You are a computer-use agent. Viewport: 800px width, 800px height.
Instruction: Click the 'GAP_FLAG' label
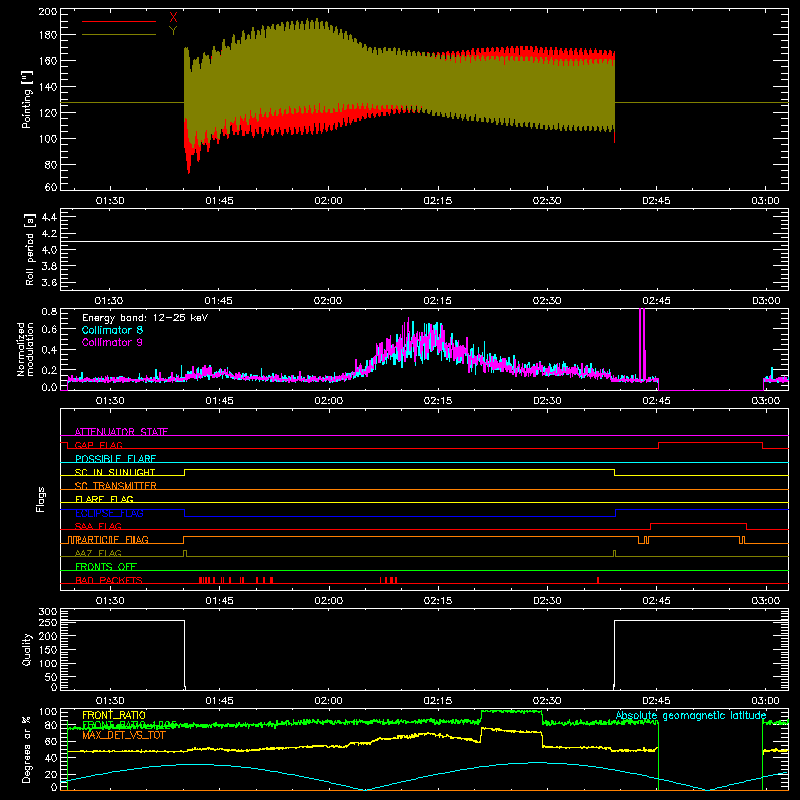tap(98, 445)
